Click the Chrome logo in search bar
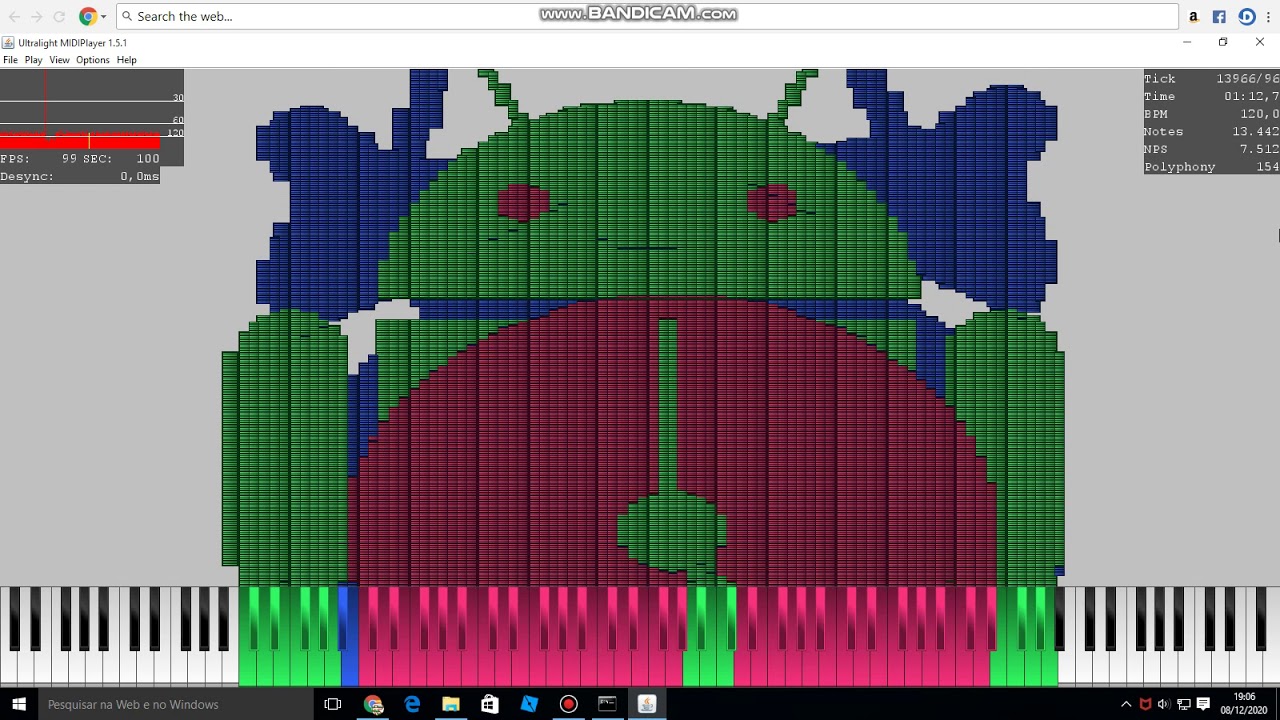1280x720 pixels. (x=88, y=17)
